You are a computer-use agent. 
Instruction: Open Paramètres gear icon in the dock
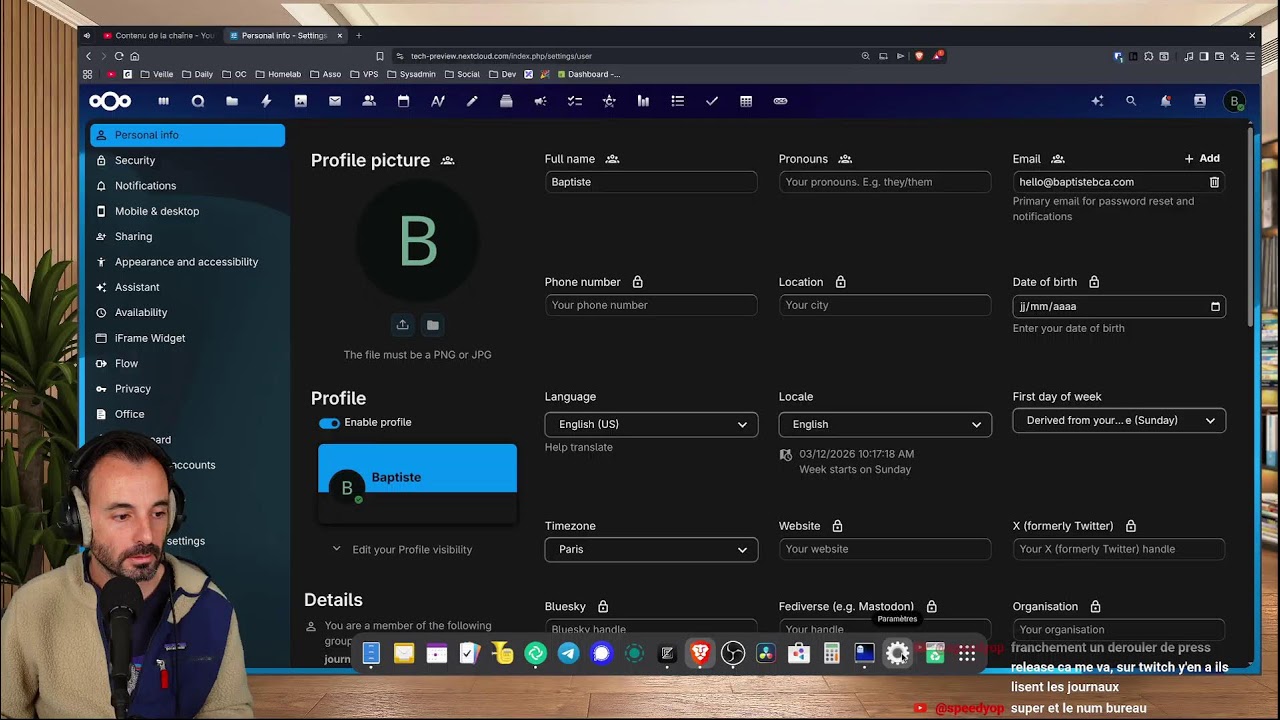tap(898, 654)
